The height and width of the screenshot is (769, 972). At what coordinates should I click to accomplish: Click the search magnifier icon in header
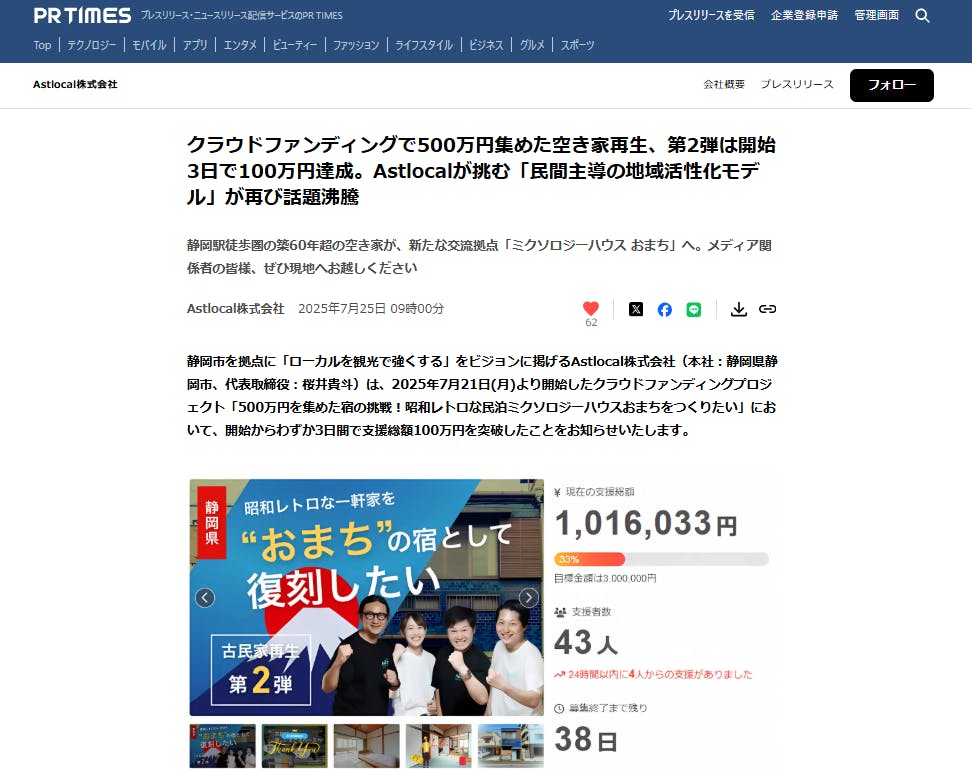[x=922, y=16]
